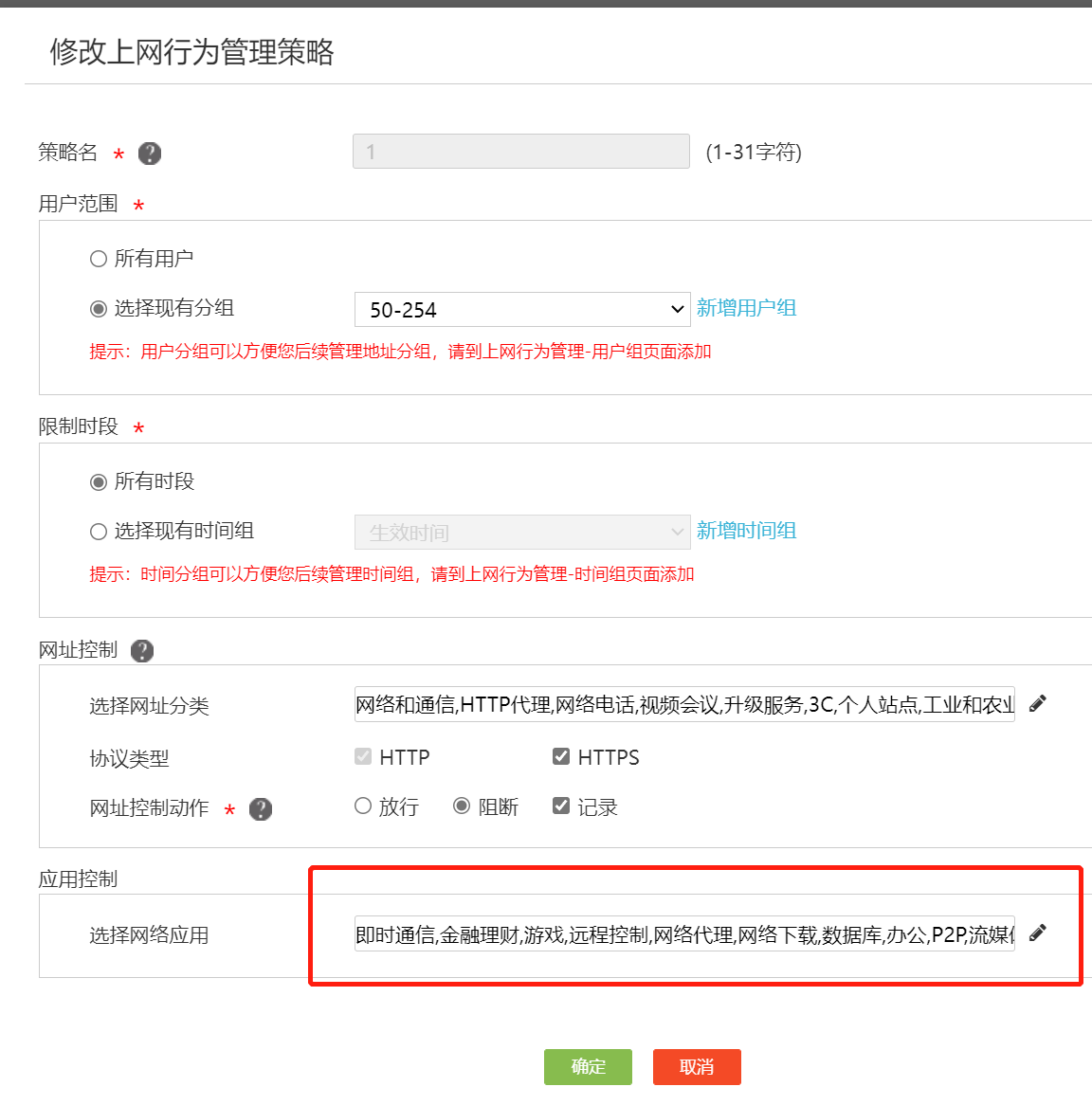Click the (1-31字符) hint text
1092x1105 pixels.
(x=754, y=153)
